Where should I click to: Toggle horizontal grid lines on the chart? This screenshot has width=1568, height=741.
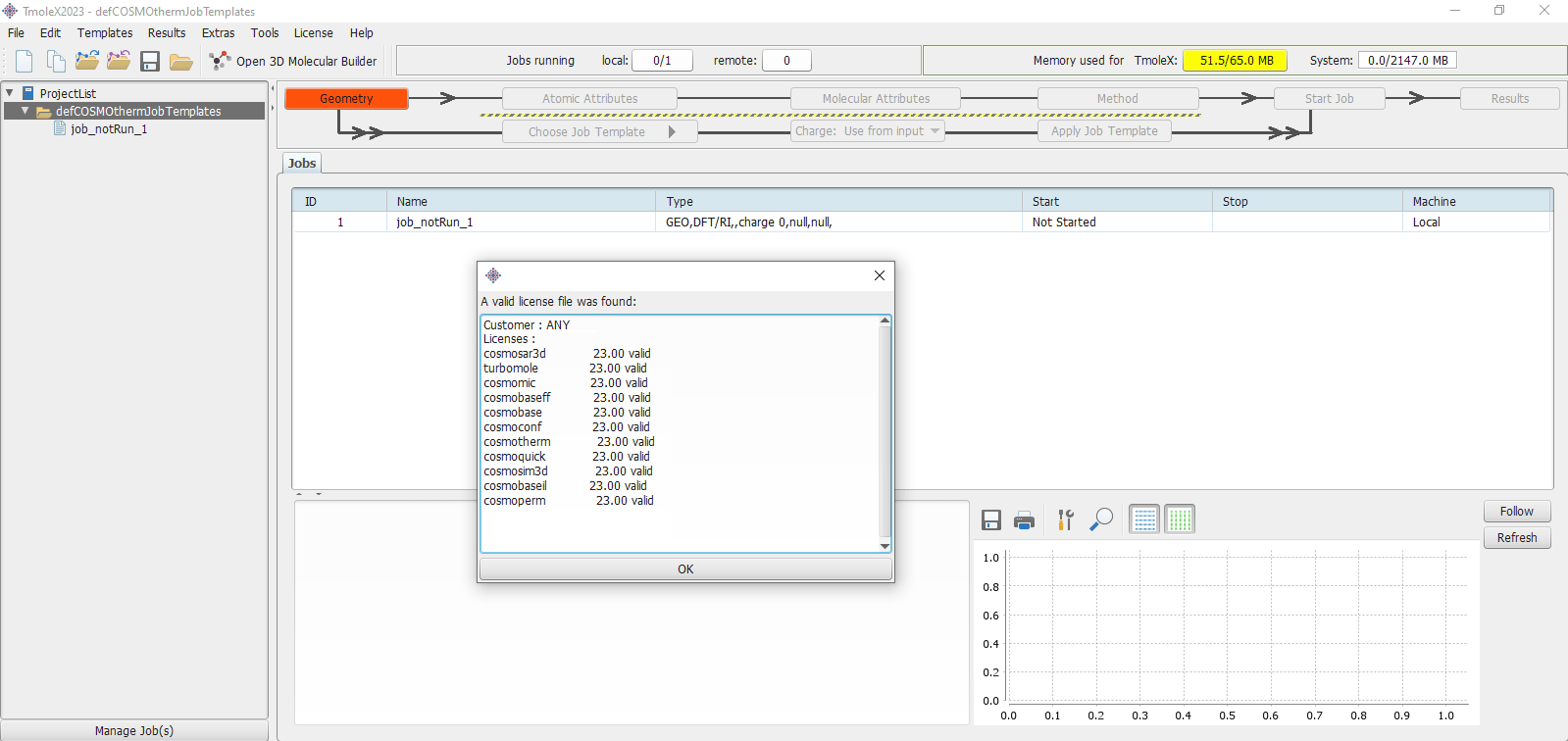tap(1144, 519)
